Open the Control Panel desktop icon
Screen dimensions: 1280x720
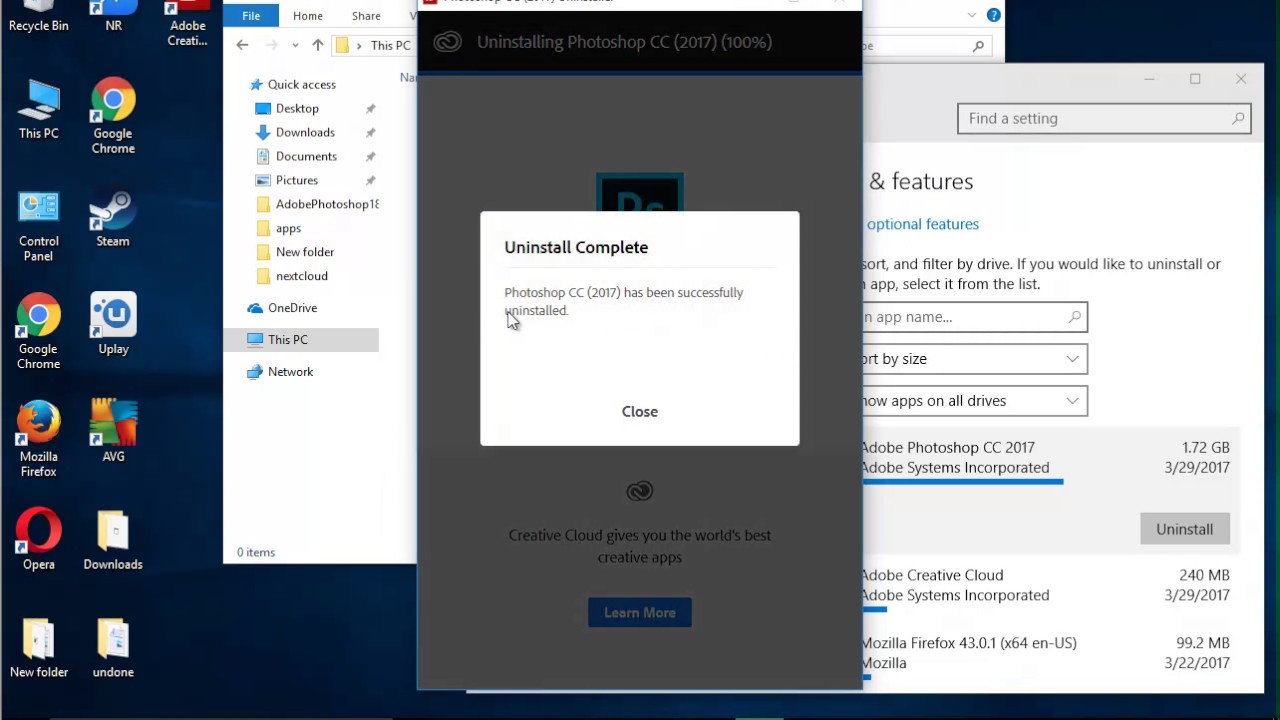click(x=39, y=224)
